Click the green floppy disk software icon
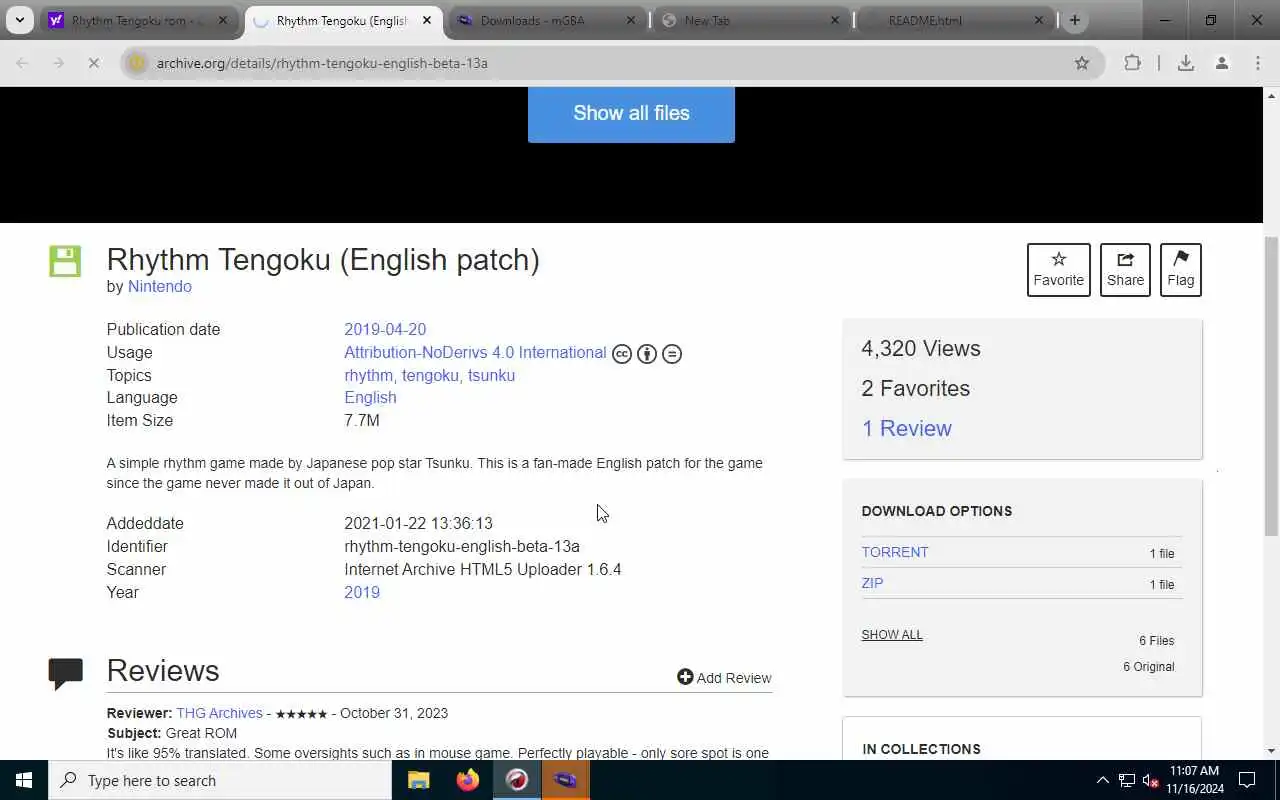The width and height of the screenshot is (1280, 800). click(x=65, y=261)
